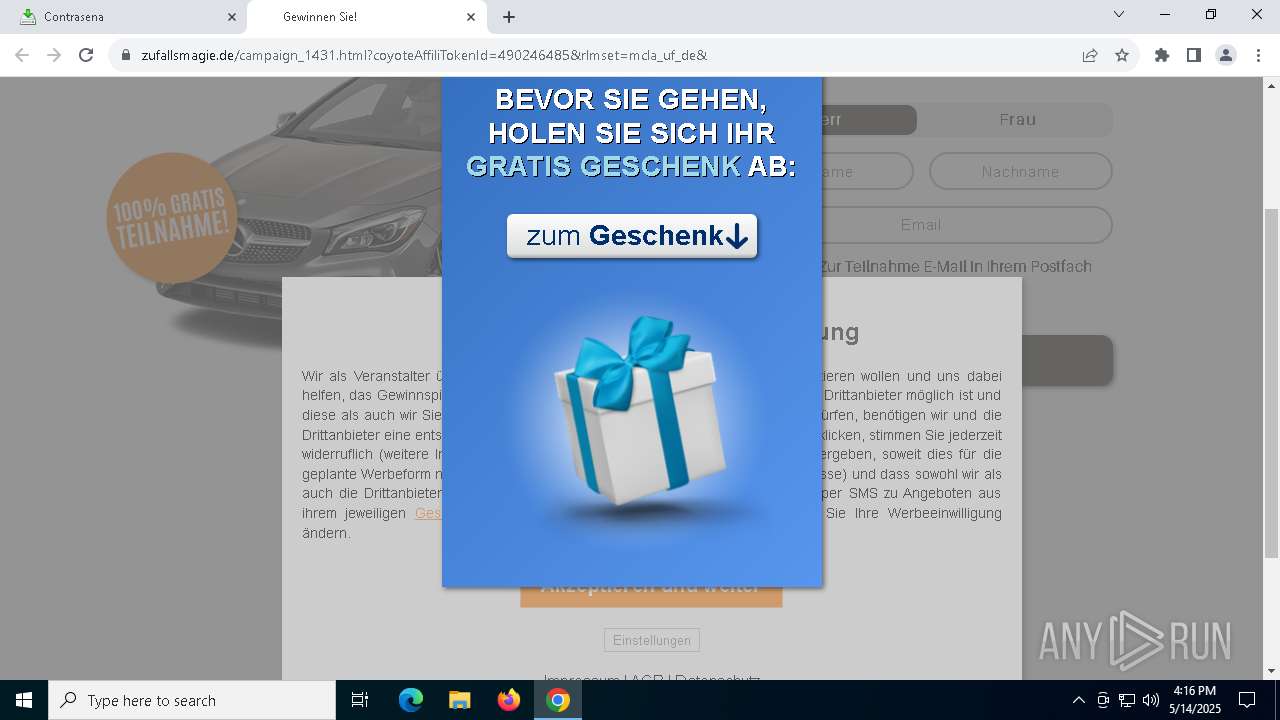Open the tab search dropdown chevron
1280x720 pixels.
click(x=1119, y=15)
